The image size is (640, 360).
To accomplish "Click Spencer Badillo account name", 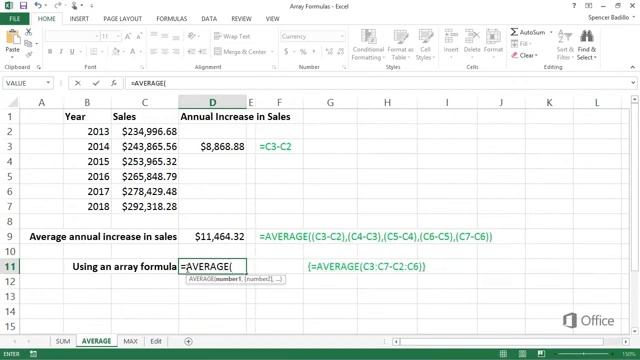I will coord(609,18).
